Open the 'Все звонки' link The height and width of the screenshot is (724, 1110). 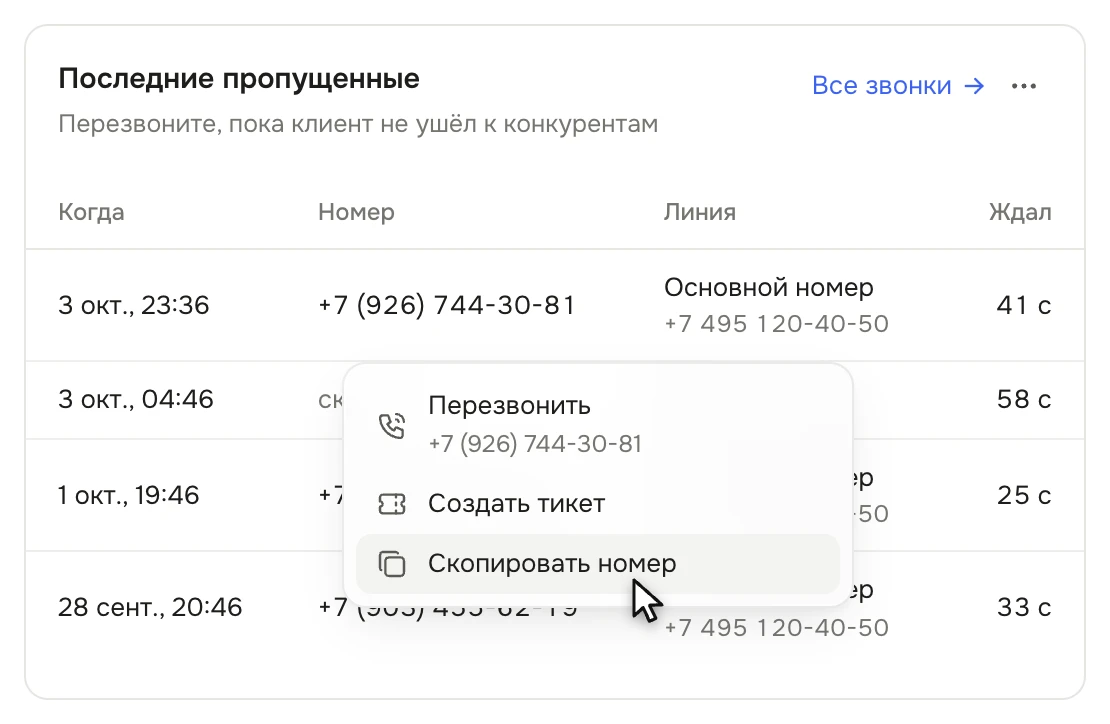click(898, 86)
